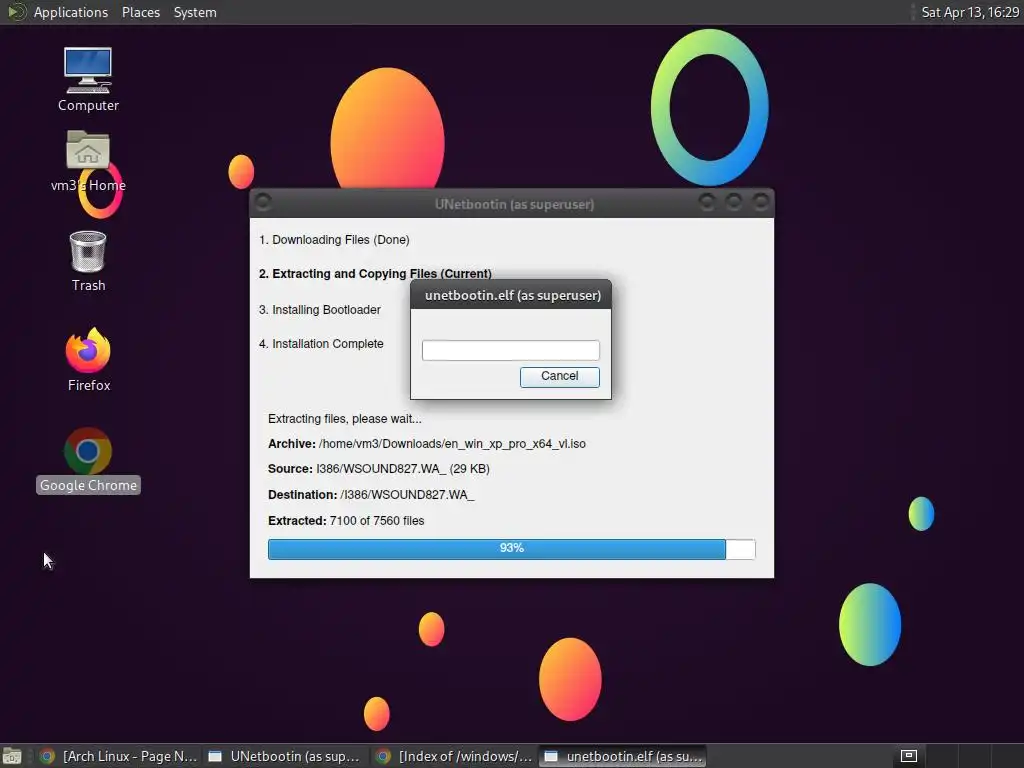Click the '1. Downloading Files (Done)' step

click(334, 240)
